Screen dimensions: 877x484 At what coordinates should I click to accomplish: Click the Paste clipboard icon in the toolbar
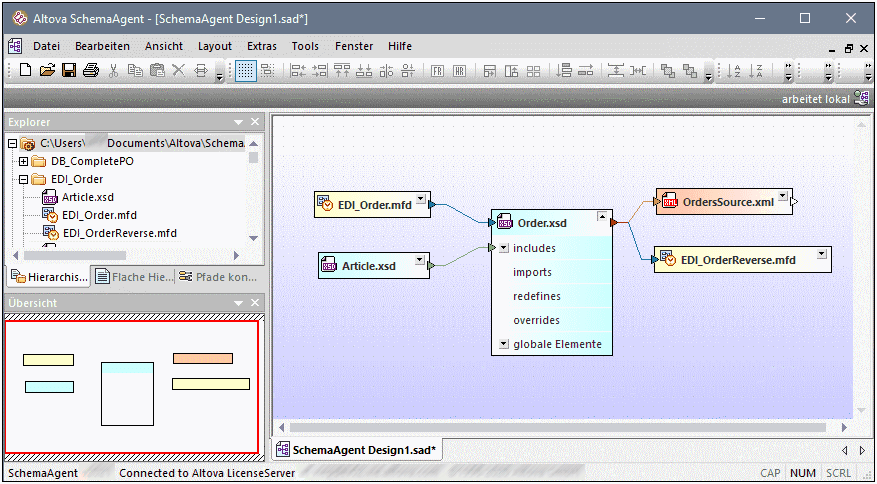157,71
